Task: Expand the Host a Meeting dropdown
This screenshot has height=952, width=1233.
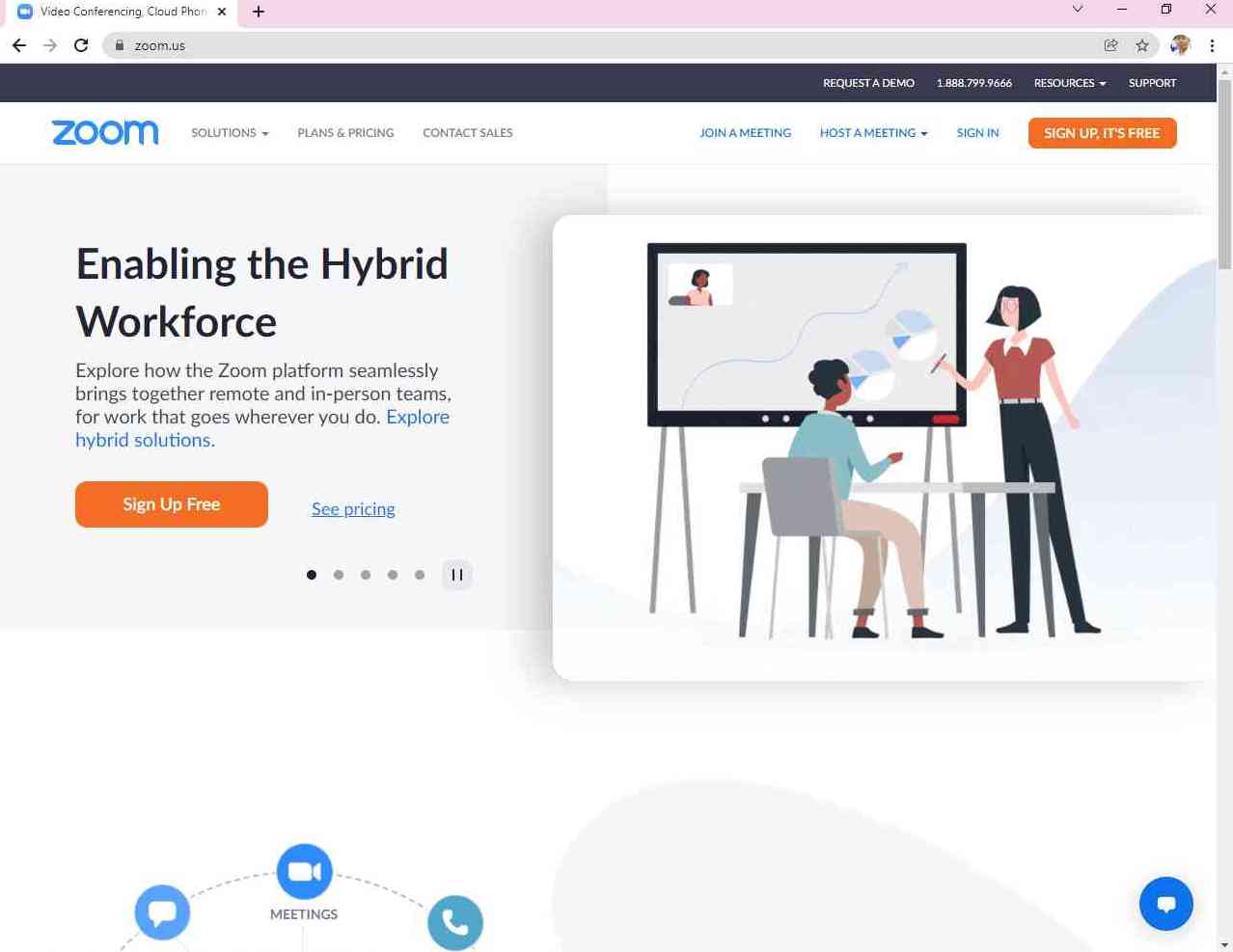Action: [x=873, y=133]
